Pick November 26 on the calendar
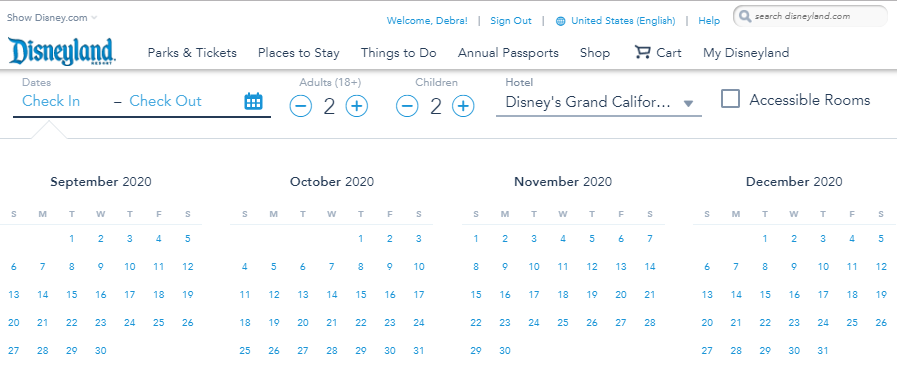 (x=592, y=323)
